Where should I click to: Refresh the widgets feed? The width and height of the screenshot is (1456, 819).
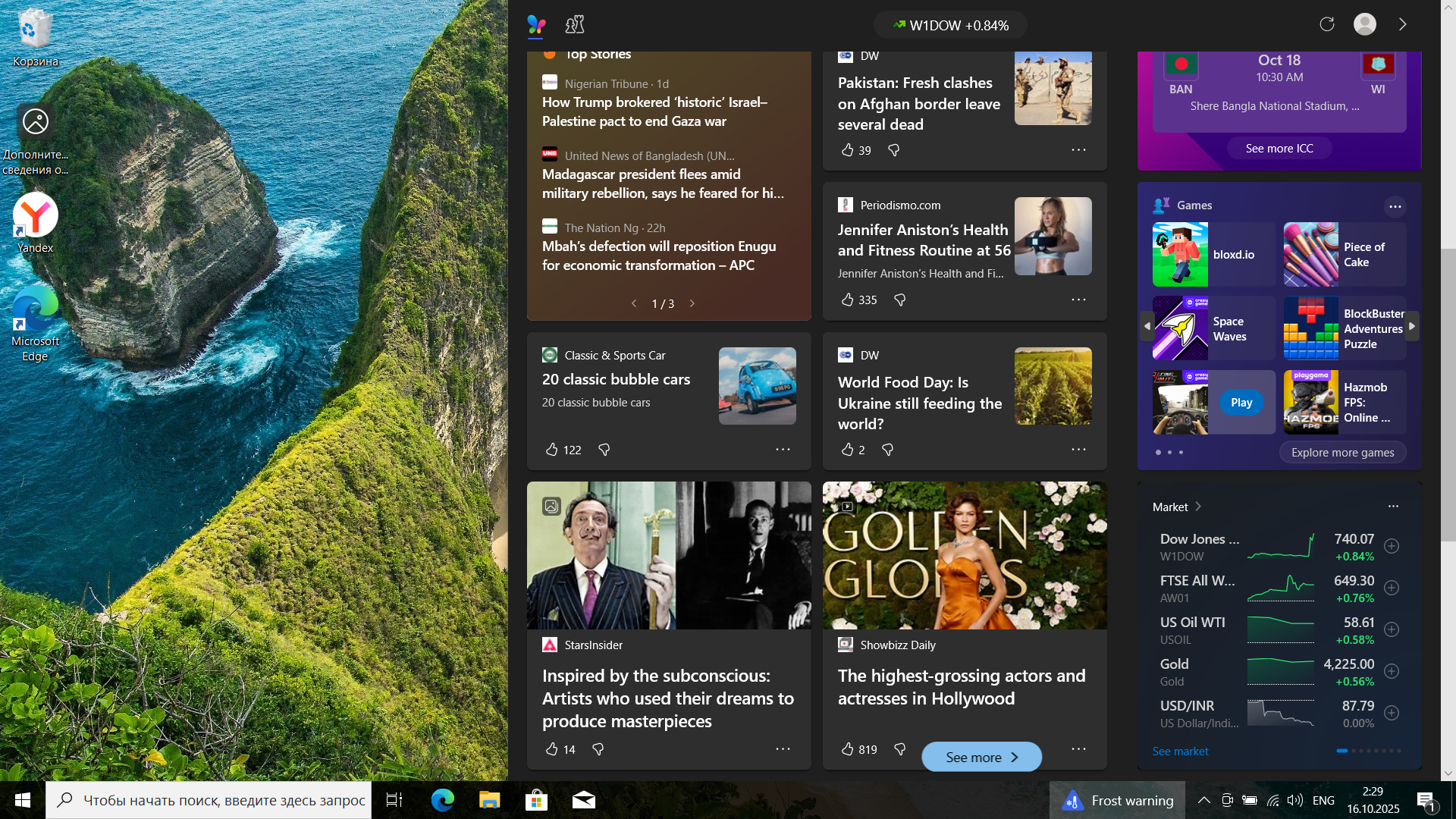click(1326, 24)
